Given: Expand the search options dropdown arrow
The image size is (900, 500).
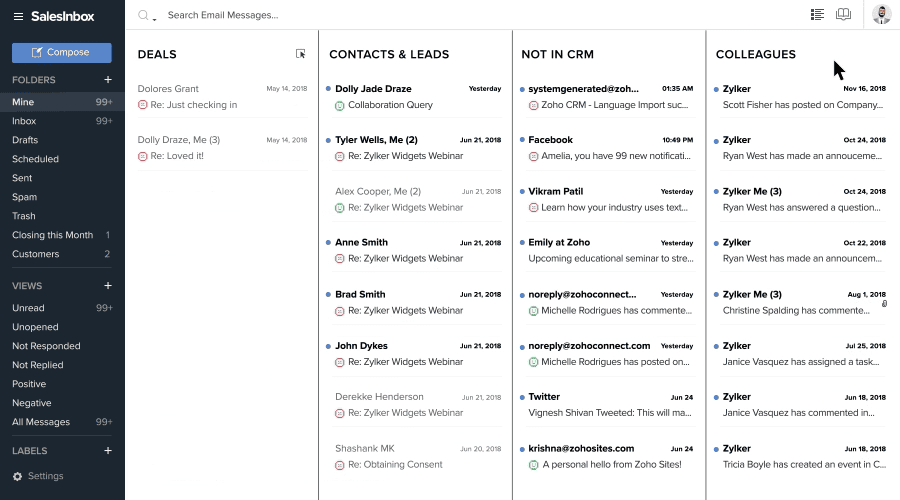Looking at the screenshot, I should (x=154, y=20).
